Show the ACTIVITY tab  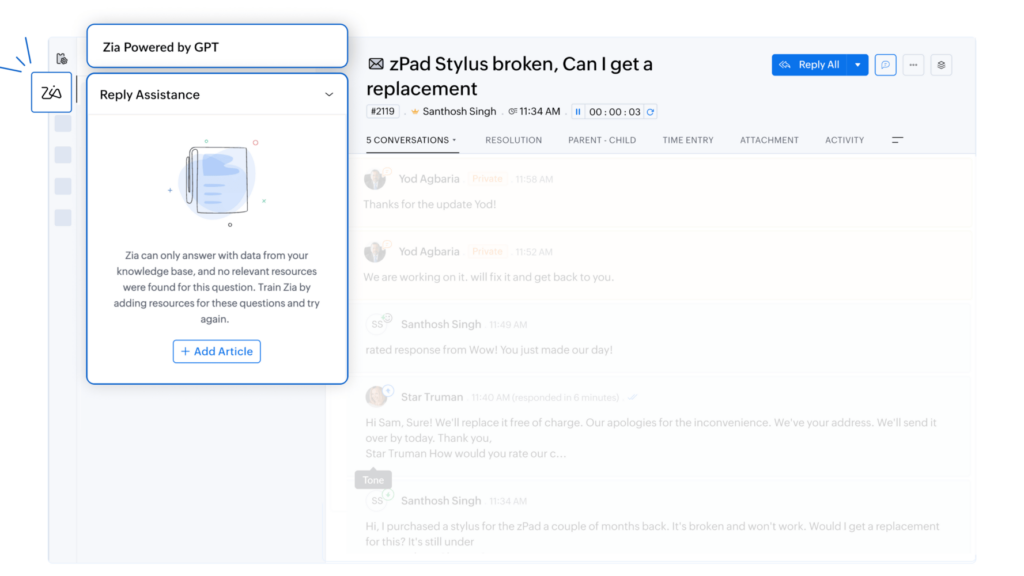(844, 140)
